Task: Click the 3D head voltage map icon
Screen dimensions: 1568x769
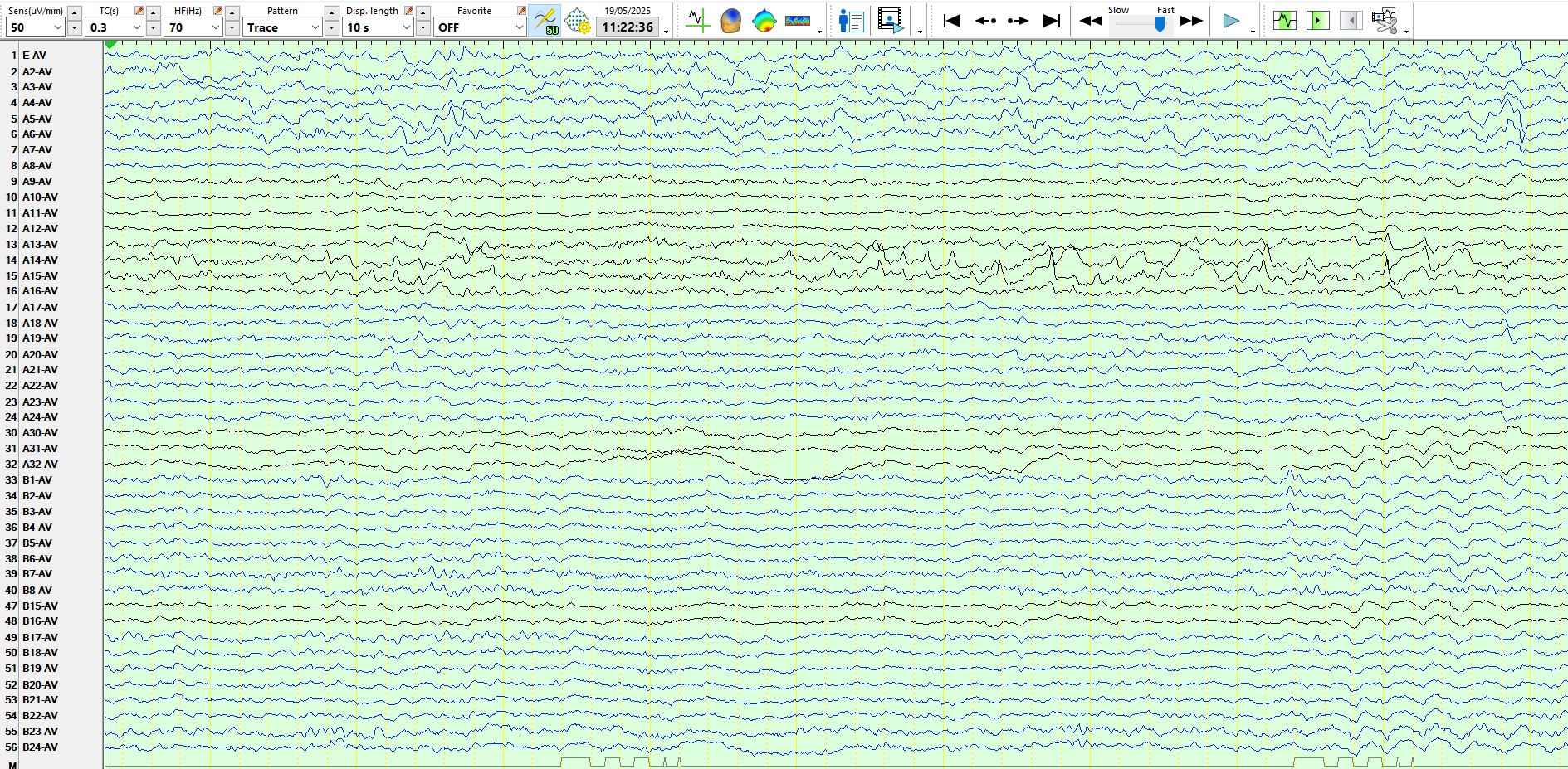Action: 730,21
